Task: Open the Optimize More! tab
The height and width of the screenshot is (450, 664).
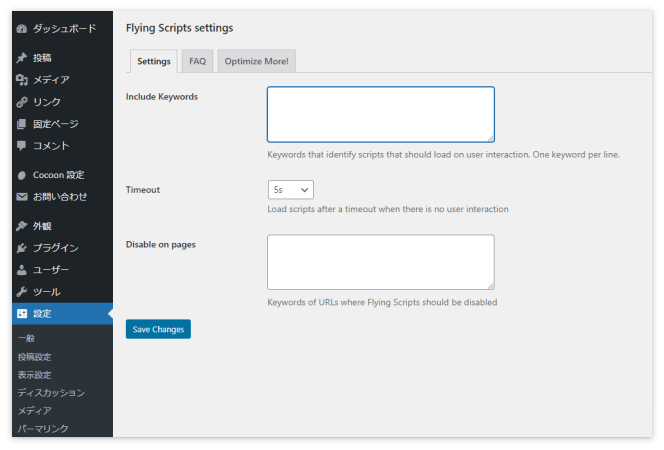Action: tap(257, 61)
